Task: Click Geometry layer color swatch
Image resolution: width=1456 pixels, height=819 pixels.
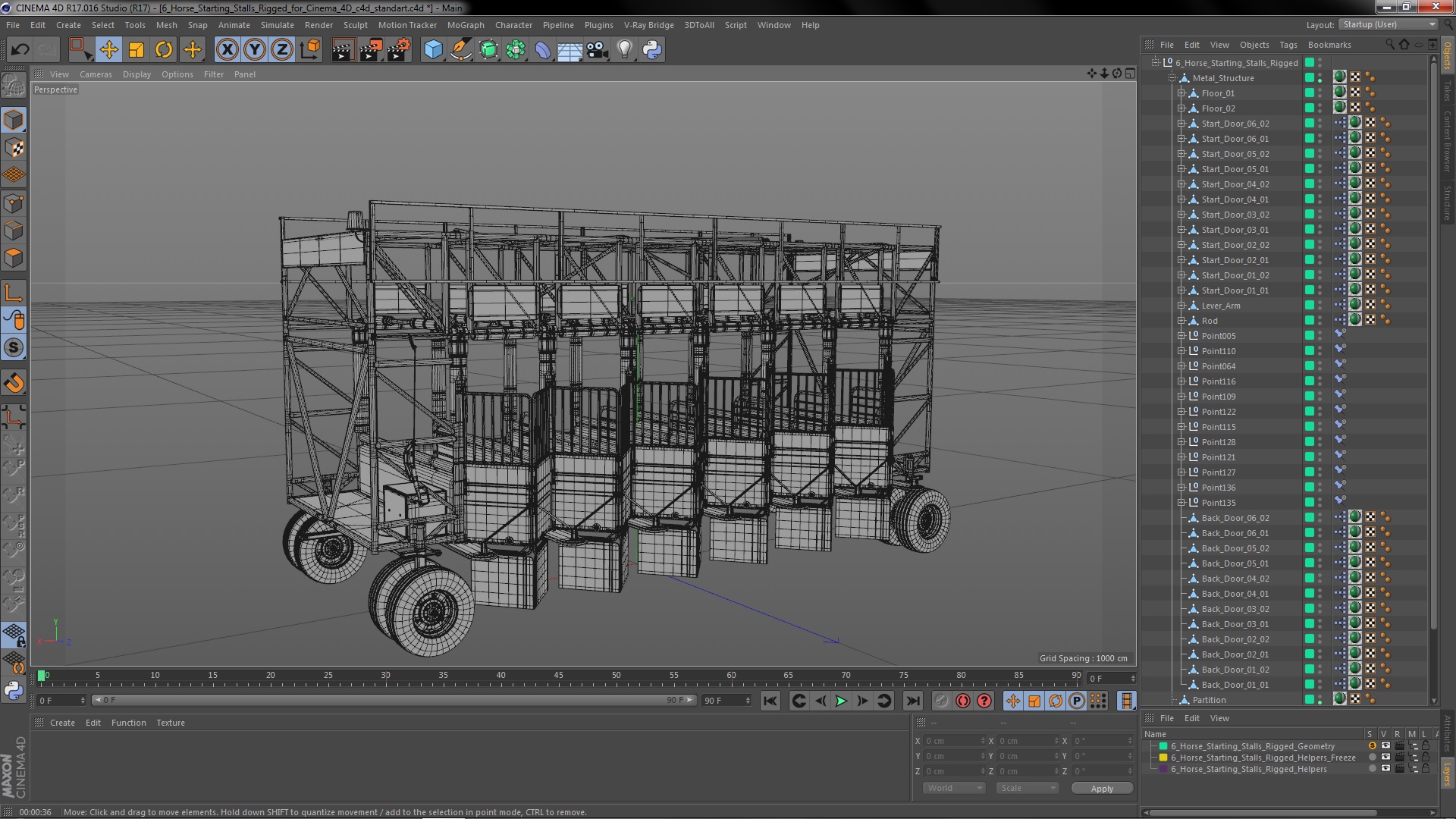Action: click(1163, 746)
